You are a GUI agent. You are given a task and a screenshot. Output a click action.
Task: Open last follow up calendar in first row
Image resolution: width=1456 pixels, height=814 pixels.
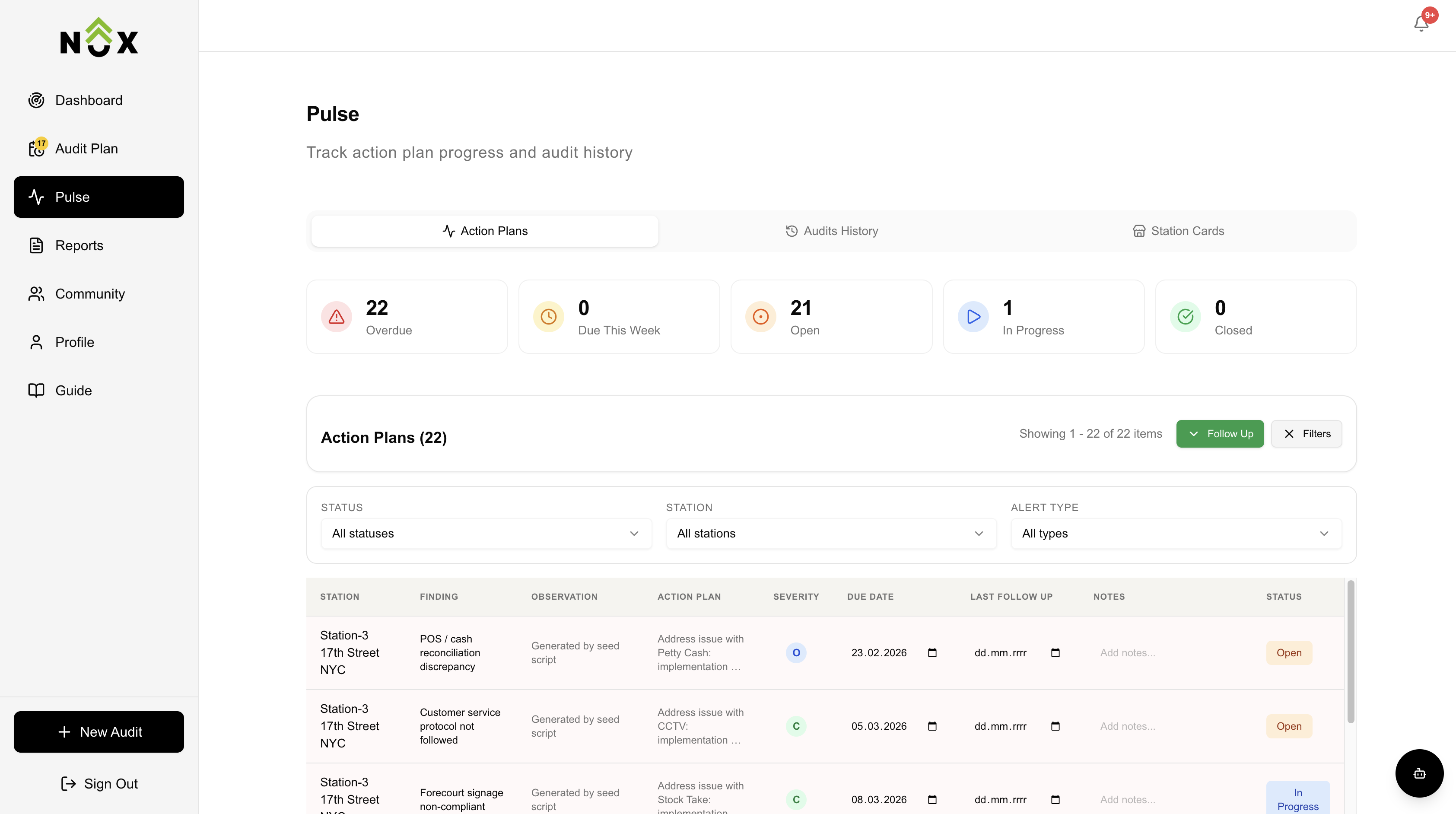[1055, 652]
